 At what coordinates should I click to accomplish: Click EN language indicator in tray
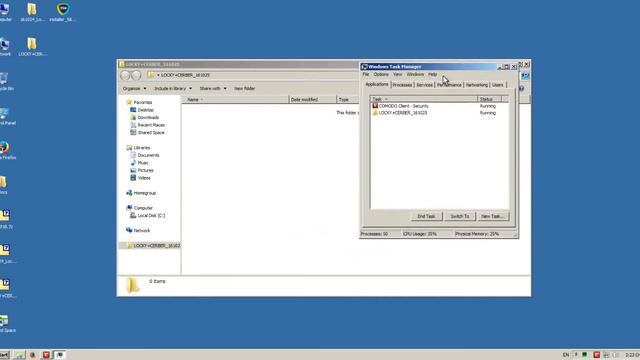point(566,355)
